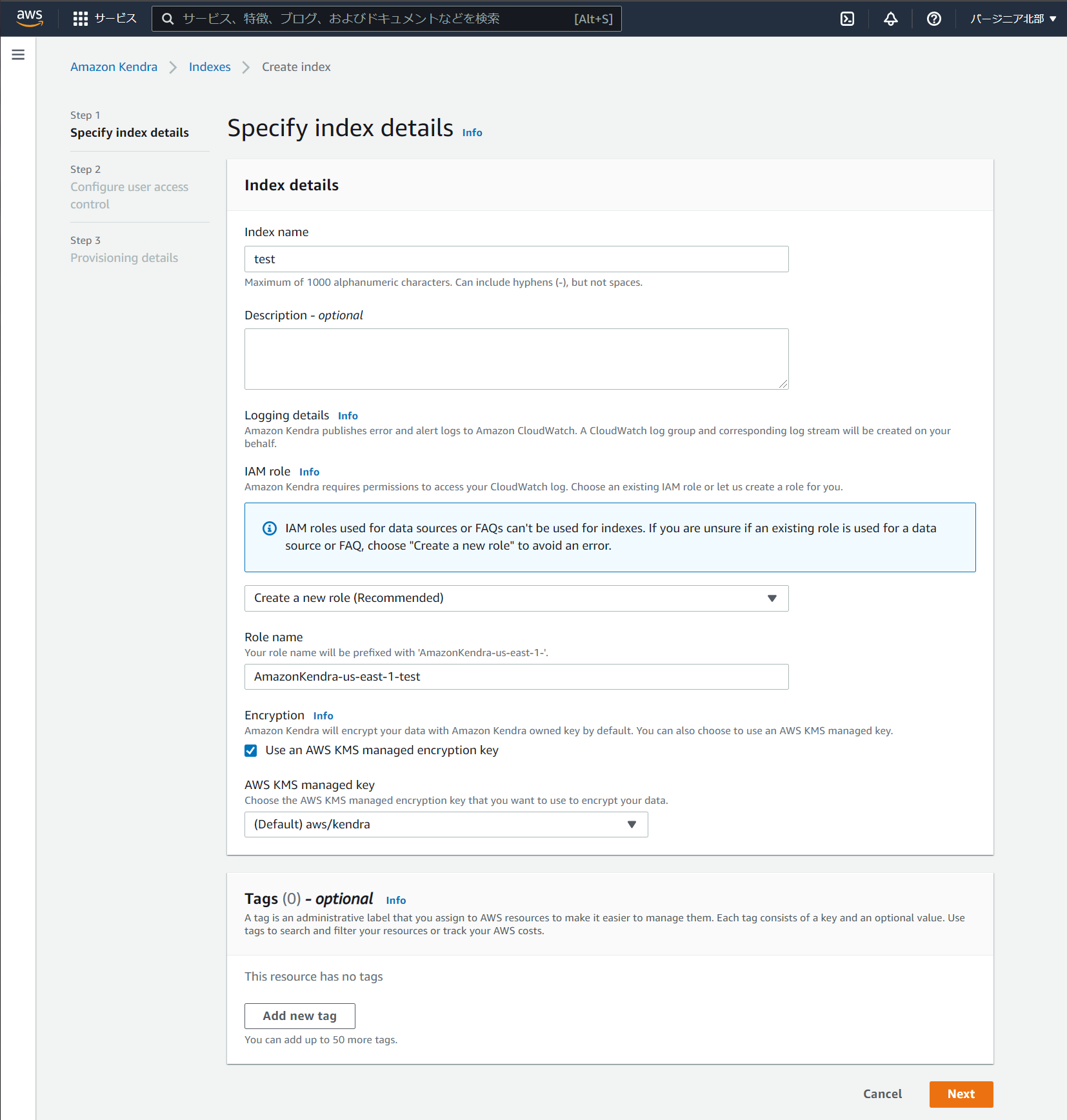
Task: Click the Next button
Action: (961, 1094)
